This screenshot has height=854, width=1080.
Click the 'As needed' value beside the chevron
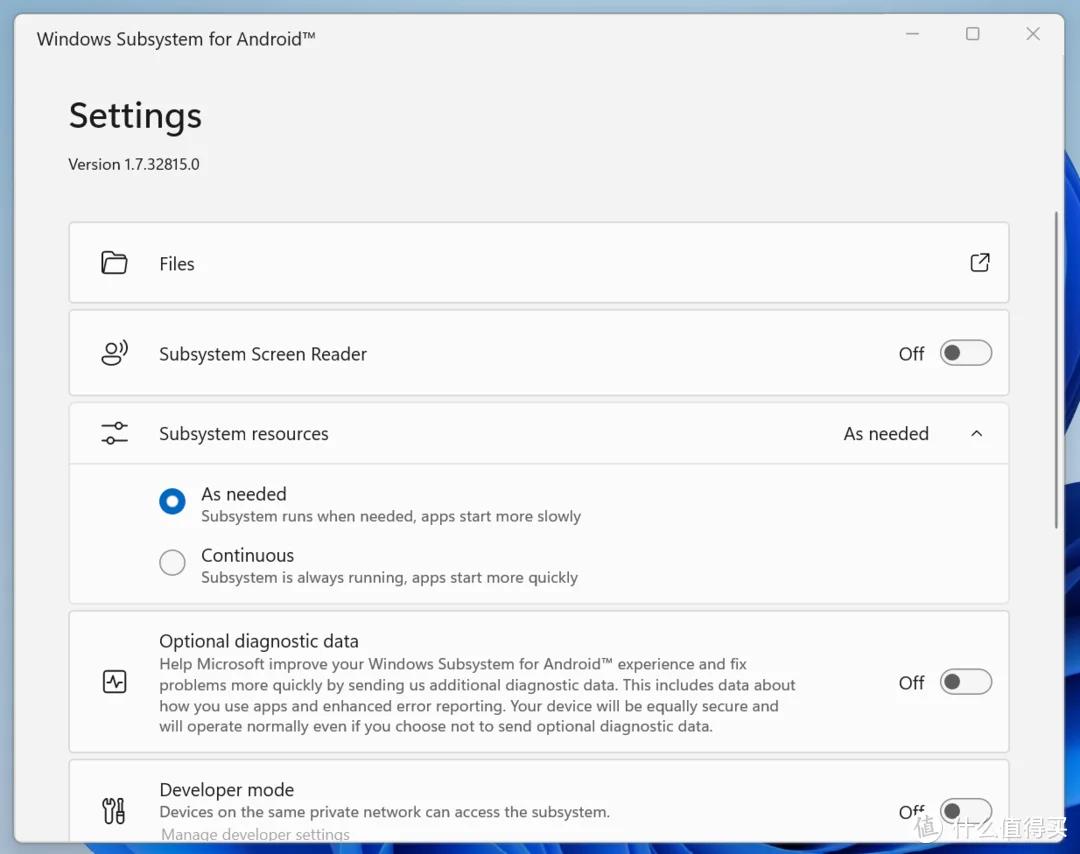[x=886, y=434]
